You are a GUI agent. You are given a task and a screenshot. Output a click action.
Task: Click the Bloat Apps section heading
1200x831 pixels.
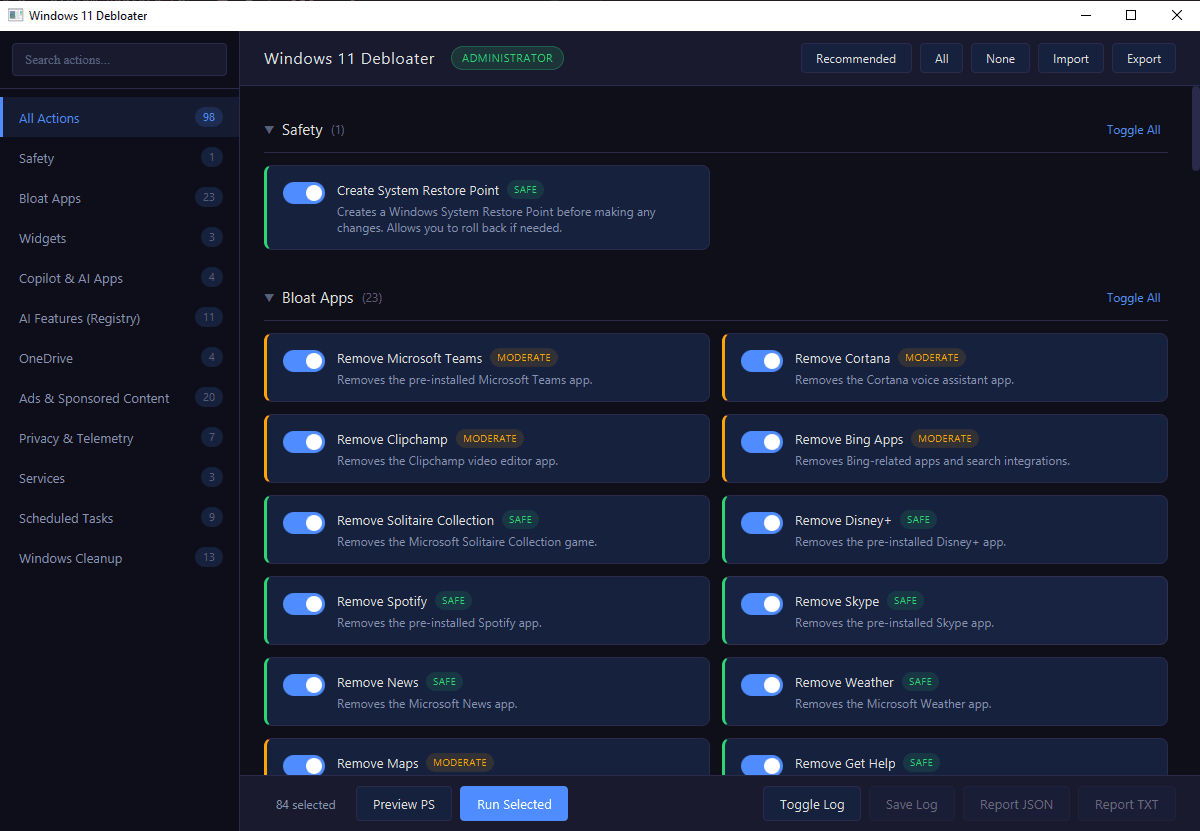318,298
